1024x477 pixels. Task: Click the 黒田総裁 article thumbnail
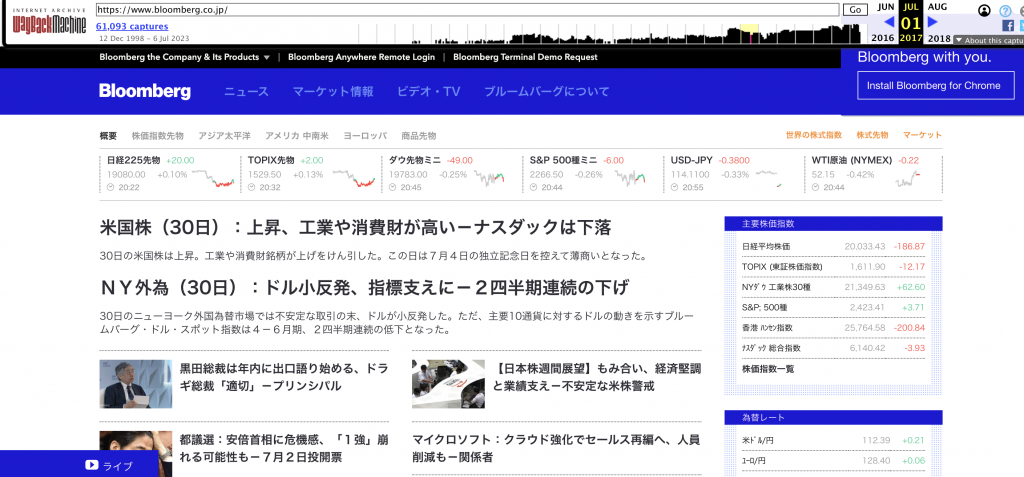pyautogui.click(x=136, y=384)
